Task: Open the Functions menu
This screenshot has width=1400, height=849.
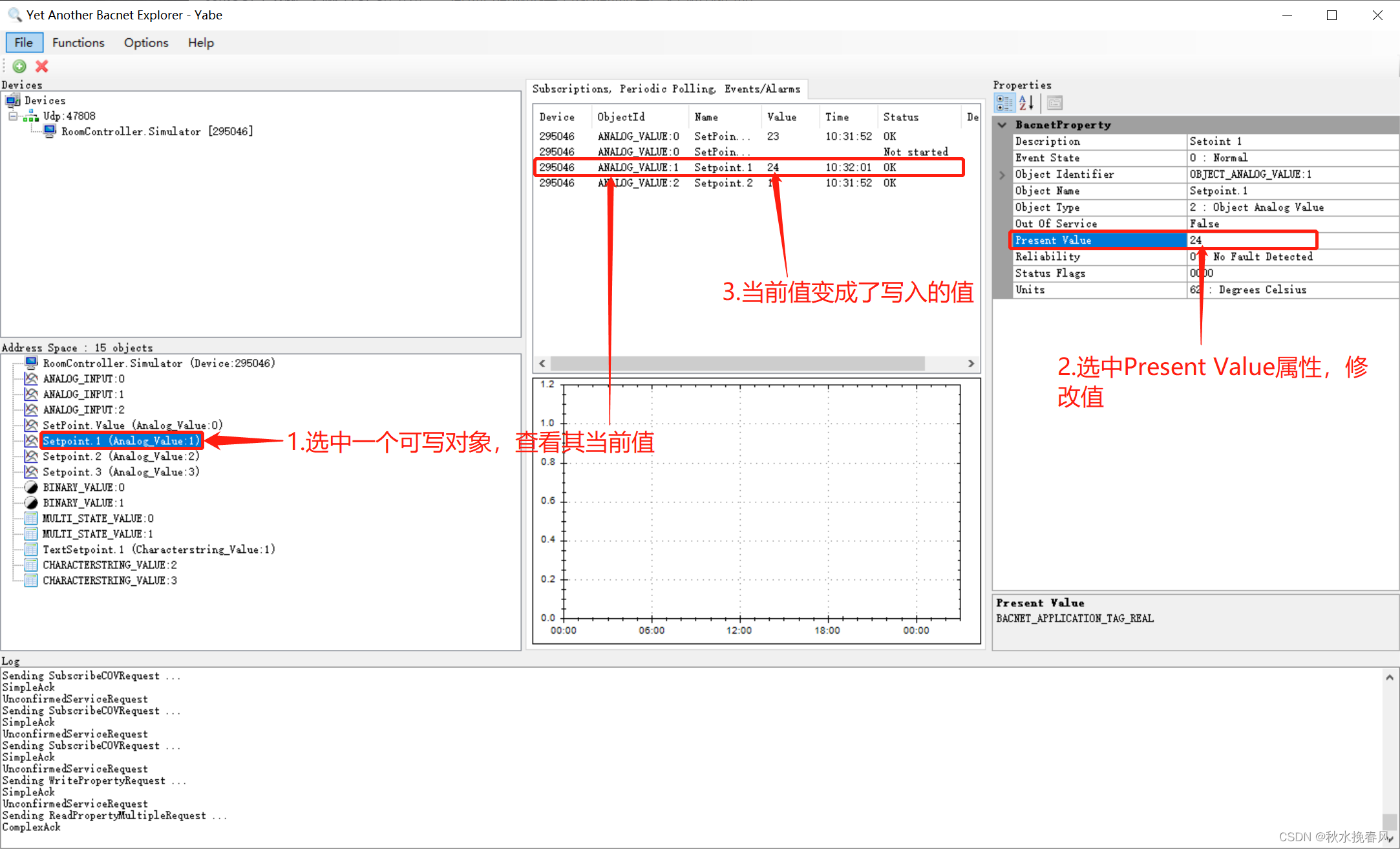Action: (78, 42)
